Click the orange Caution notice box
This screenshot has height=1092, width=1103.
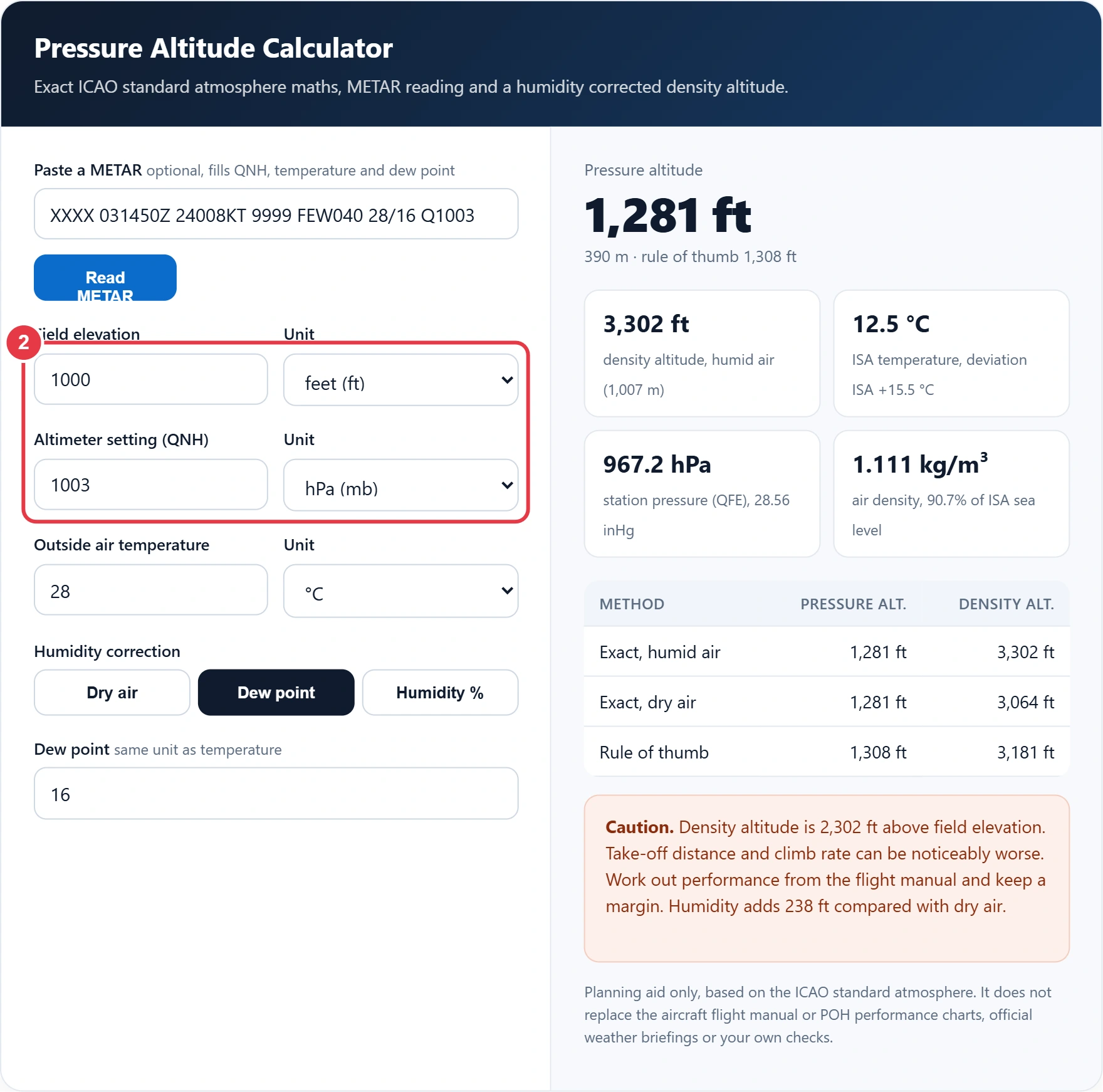827,878
